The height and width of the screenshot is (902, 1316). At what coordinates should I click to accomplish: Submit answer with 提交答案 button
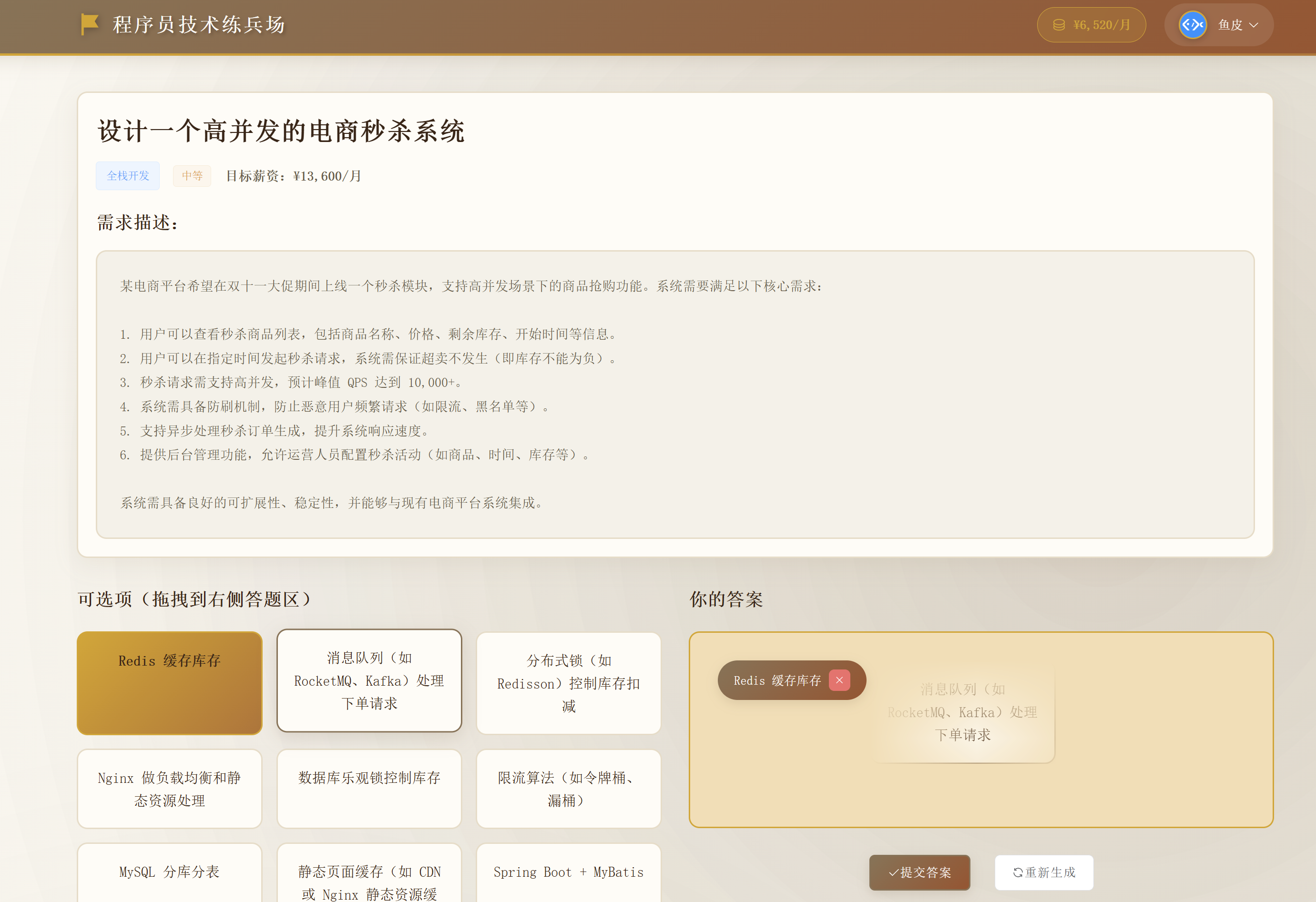point(919,872)
